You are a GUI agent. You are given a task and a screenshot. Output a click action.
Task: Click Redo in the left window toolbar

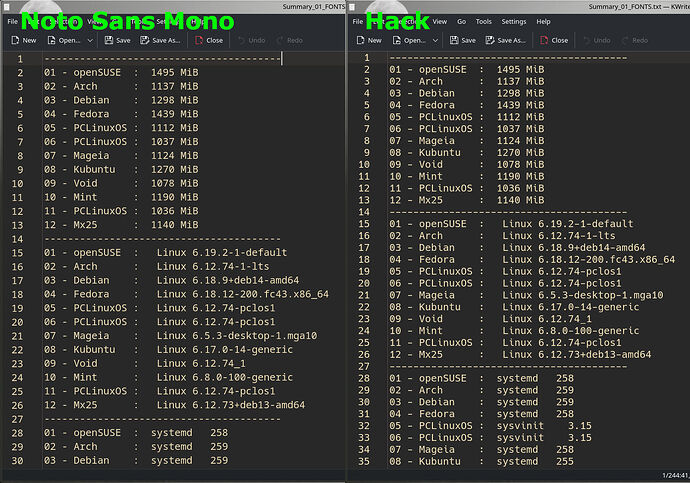coord(290,40)
